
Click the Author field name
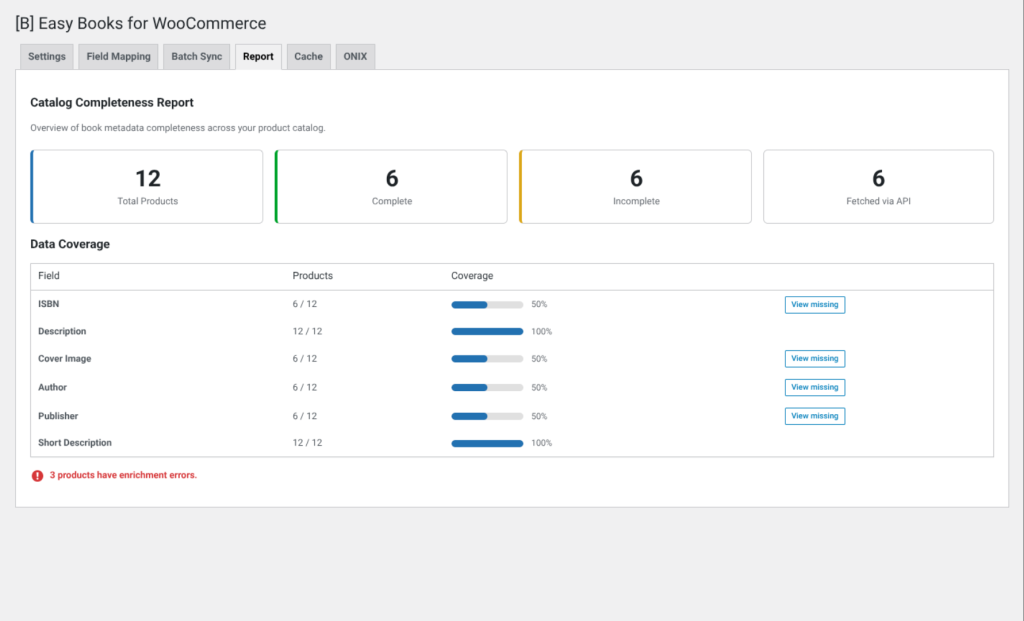[x=52, y=387]
